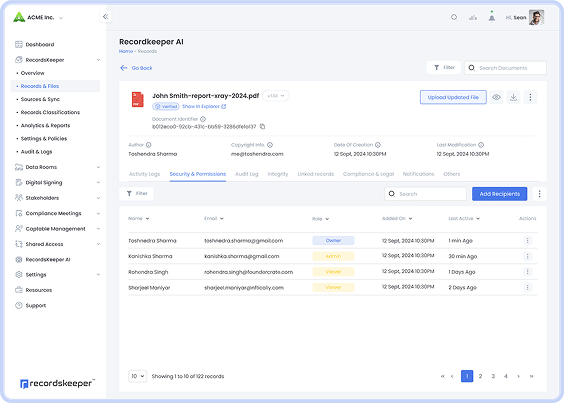Preview the file with the eye icon
This screenshot has width=564, height=404.
point(496,97)
